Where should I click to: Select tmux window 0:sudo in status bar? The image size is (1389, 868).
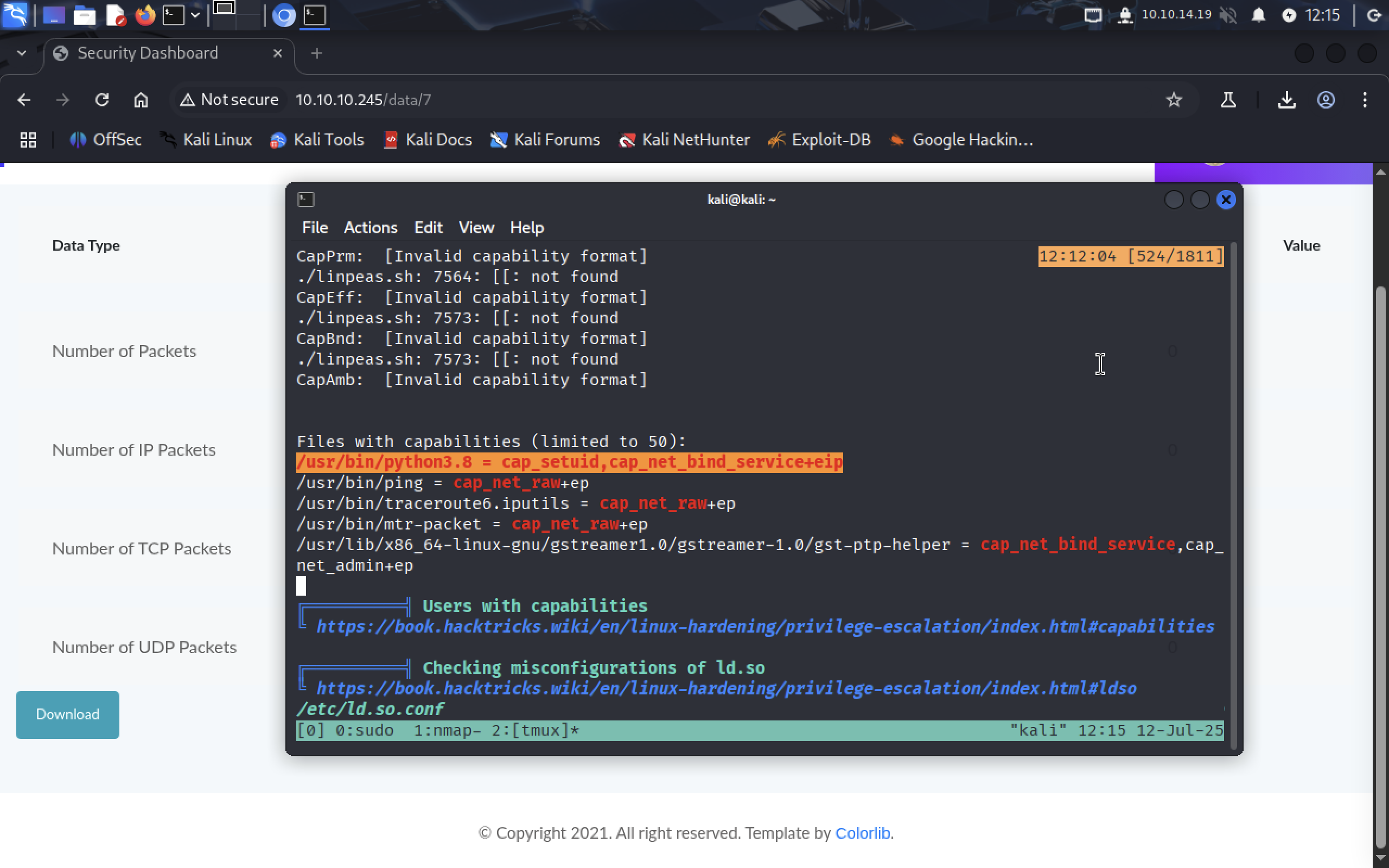pos(364,730)
